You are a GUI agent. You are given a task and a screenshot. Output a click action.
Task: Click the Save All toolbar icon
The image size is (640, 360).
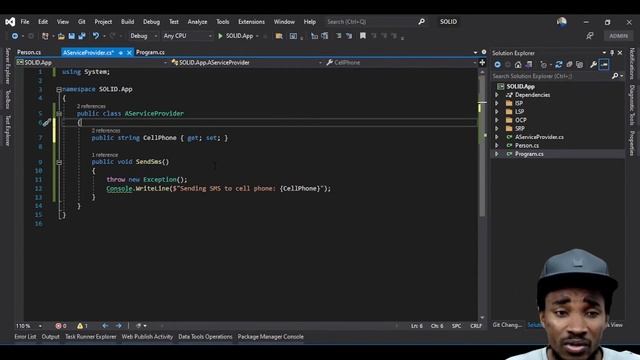coord(82,36)
